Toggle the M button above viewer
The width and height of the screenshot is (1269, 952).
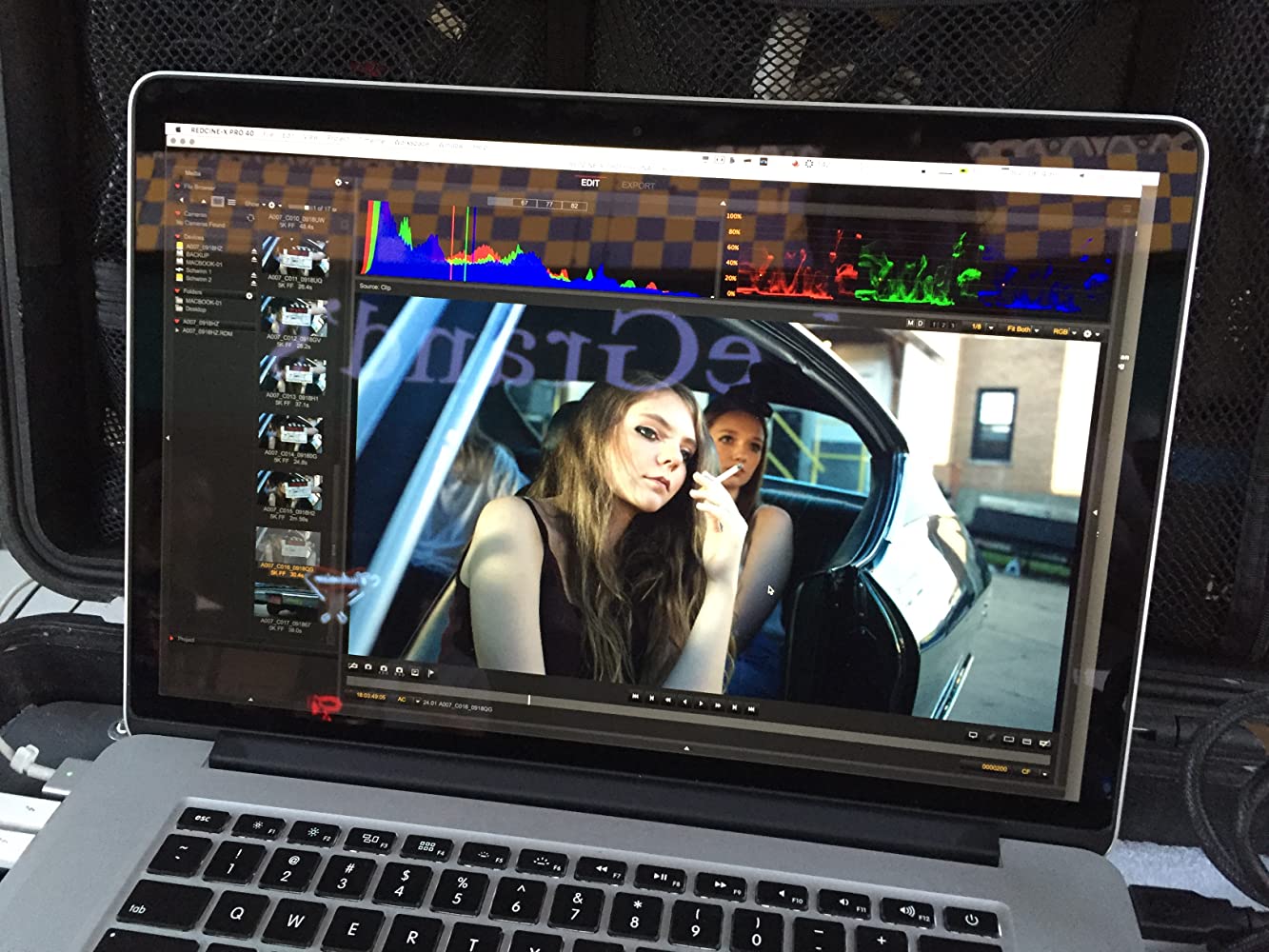coord(910,324)
